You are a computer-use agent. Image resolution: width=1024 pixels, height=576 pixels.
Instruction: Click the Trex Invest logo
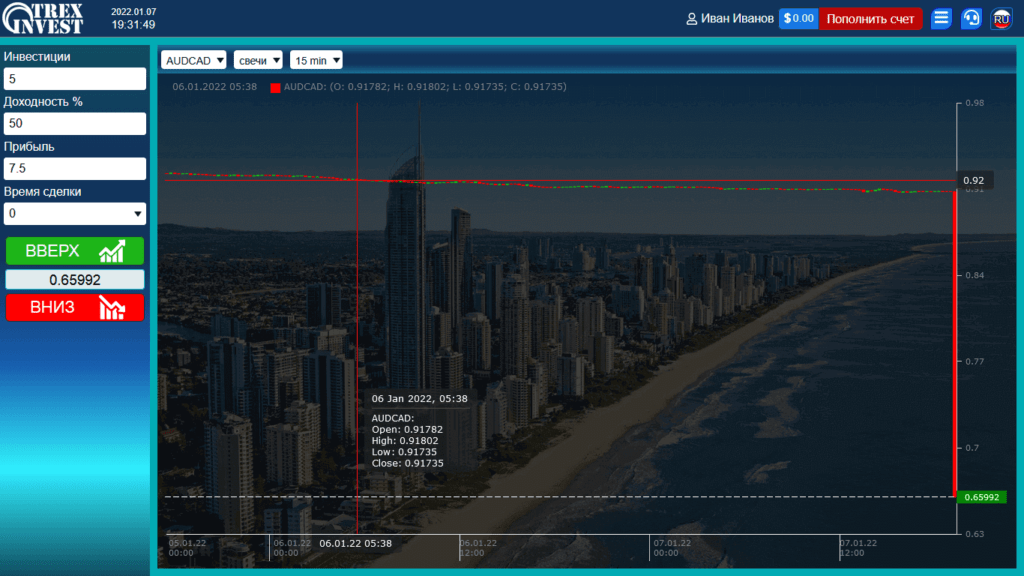(x=43, y=18)
